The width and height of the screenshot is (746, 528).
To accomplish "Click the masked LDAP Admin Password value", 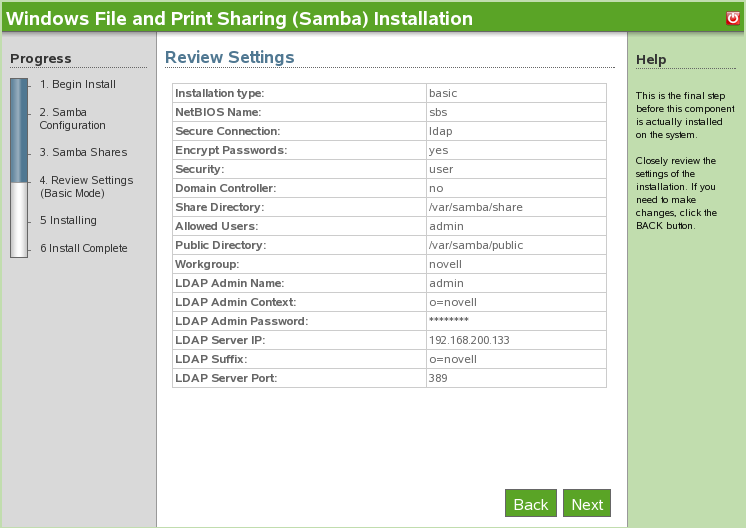I will [448, 321].
